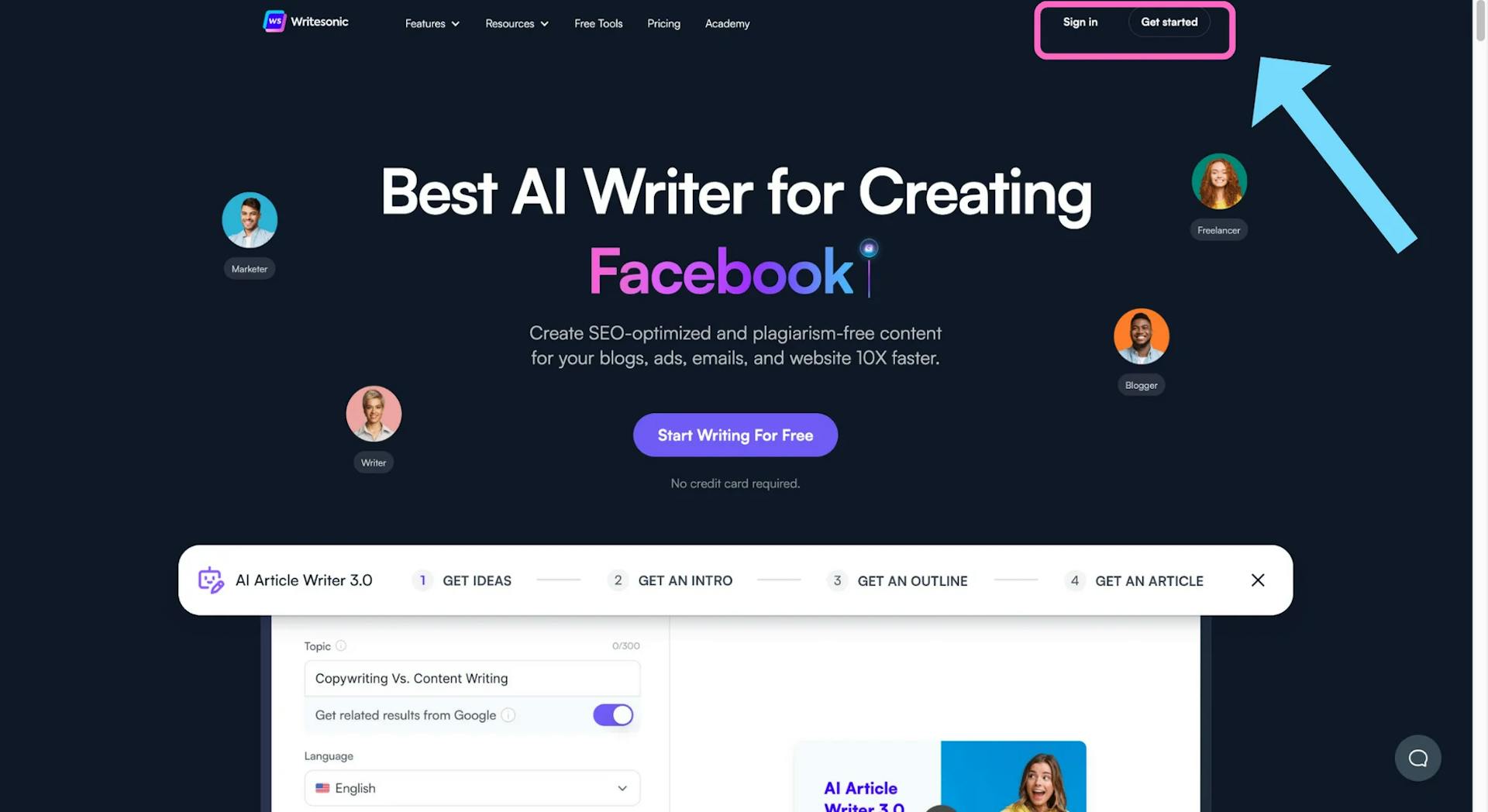
Task: Open the chat support bubble icon
Action: pos(1417,758)
